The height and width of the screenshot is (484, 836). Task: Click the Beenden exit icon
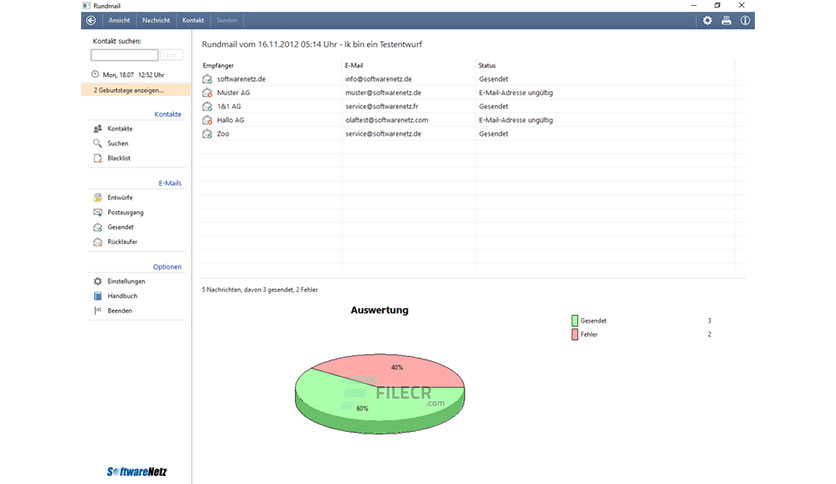98,311
